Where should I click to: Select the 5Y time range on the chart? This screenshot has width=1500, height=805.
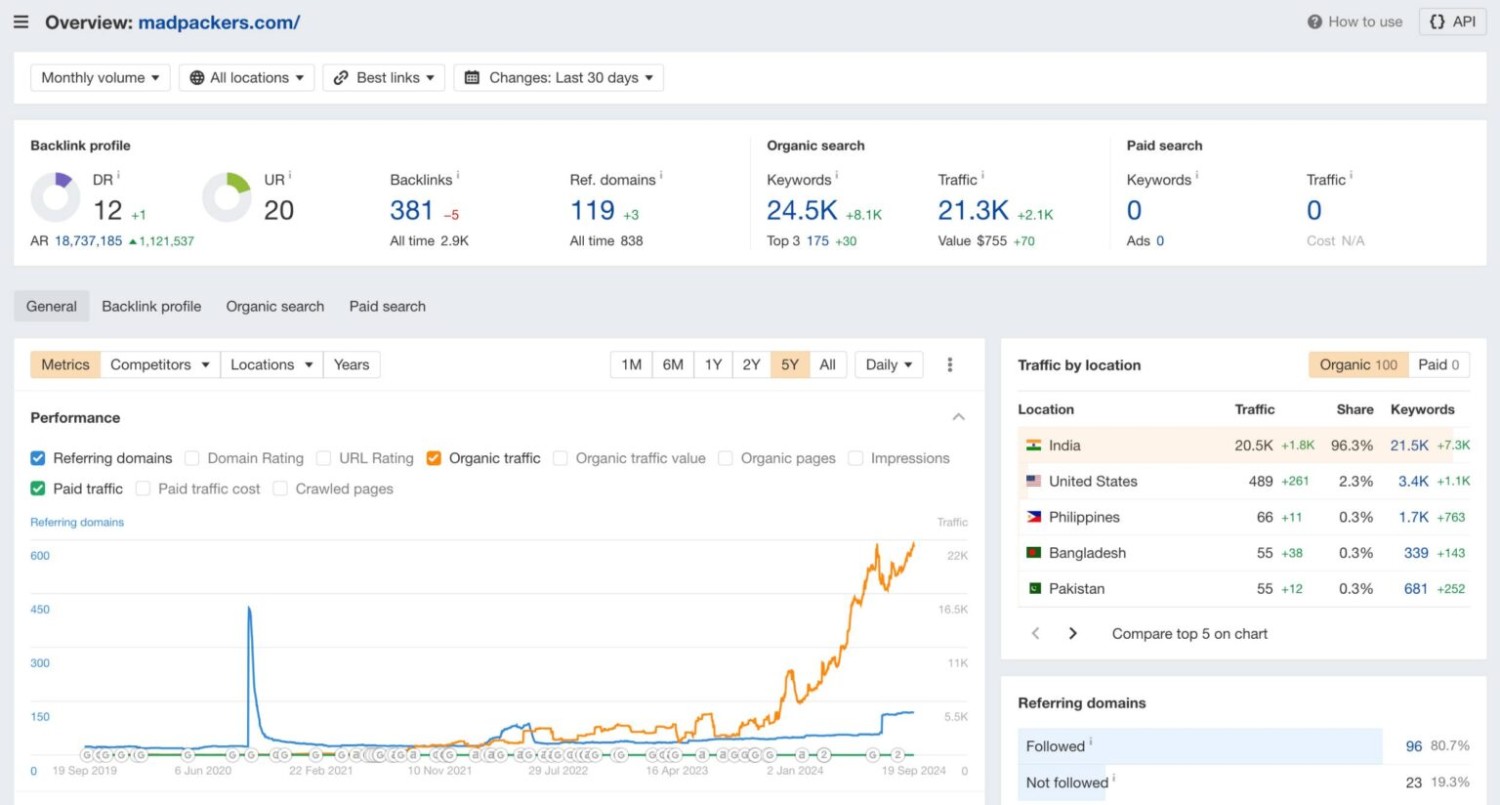789,364
